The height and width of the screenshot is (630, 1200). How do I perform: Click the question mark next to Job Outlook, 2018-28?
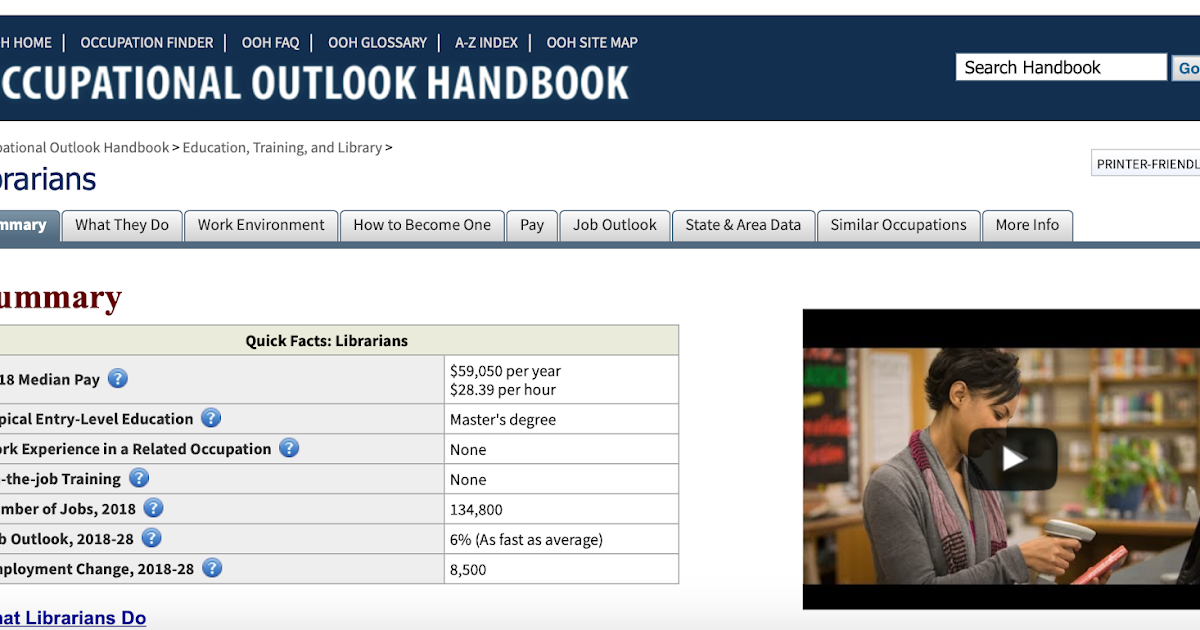tap(151, 538)
